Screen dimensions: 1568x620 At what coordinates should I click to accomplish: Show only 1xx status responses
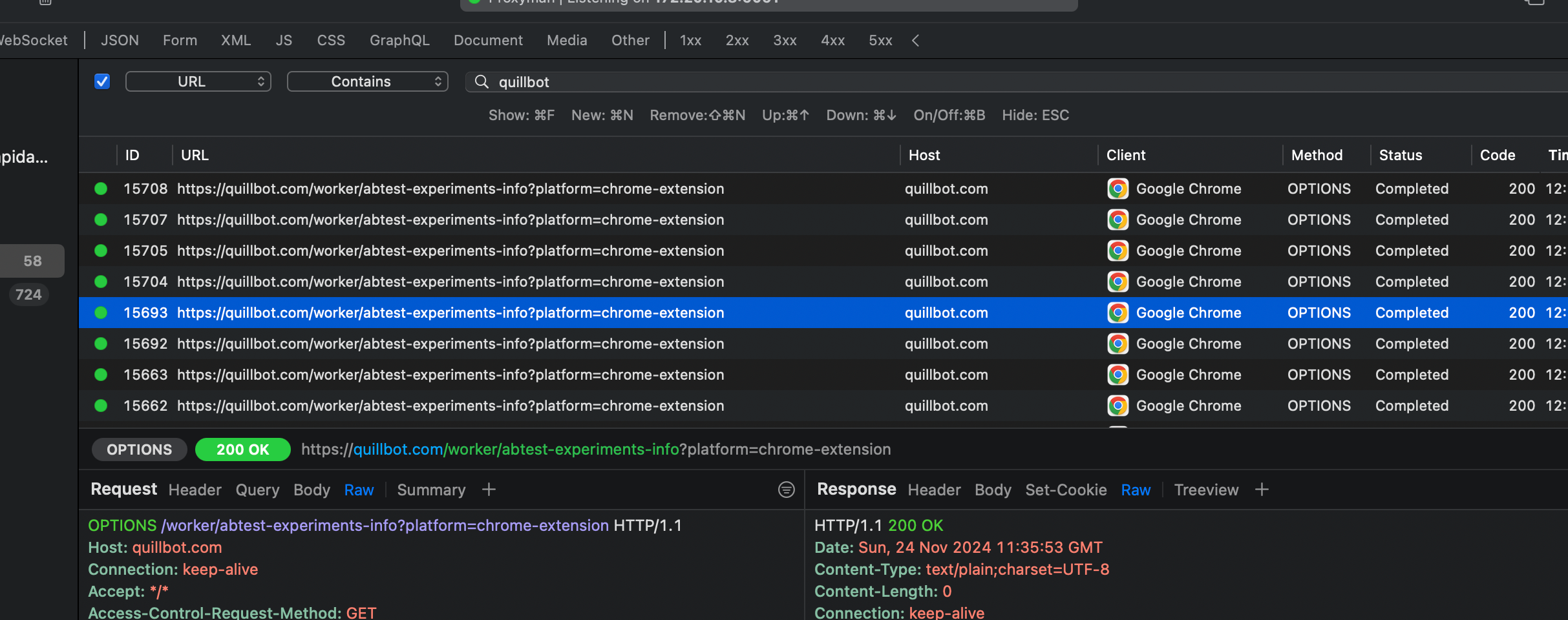coord(690,40)
